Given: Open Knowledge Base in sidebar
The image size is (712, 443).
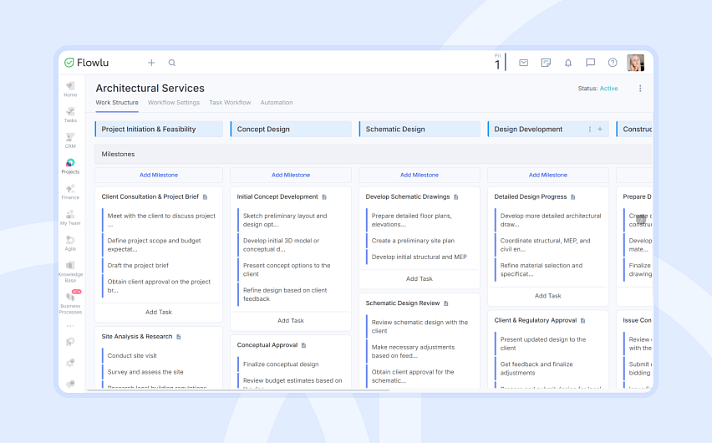Looking at the screenshot, I should (70, 271).
